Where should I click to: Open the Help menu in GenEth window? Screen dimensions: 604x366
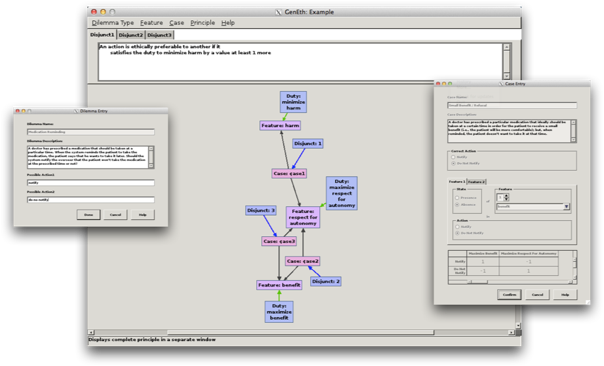point(228,23)
